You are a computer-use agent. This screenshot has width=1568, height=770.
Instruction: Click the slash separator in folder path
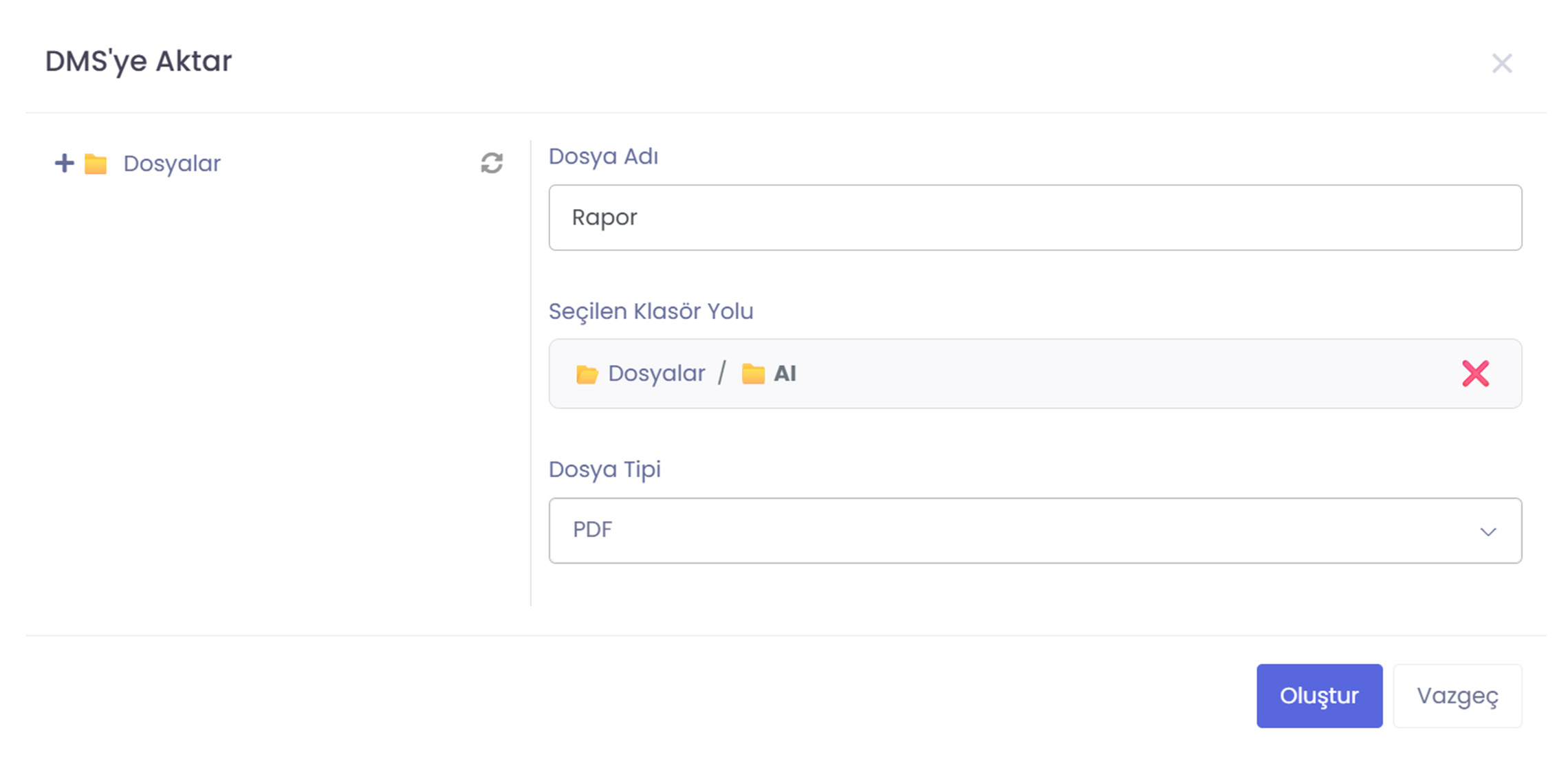coord(722,373)
